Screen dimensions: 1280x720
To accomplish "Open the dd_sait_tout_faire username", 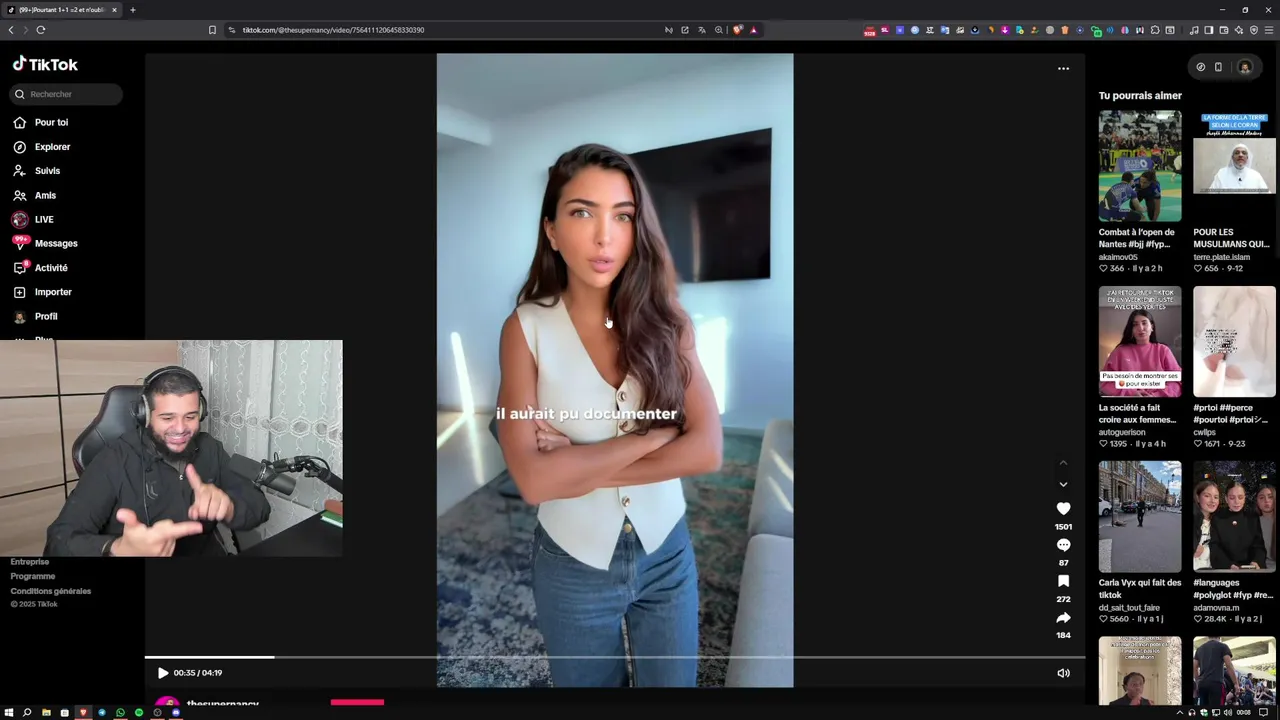I will 1129,607.
